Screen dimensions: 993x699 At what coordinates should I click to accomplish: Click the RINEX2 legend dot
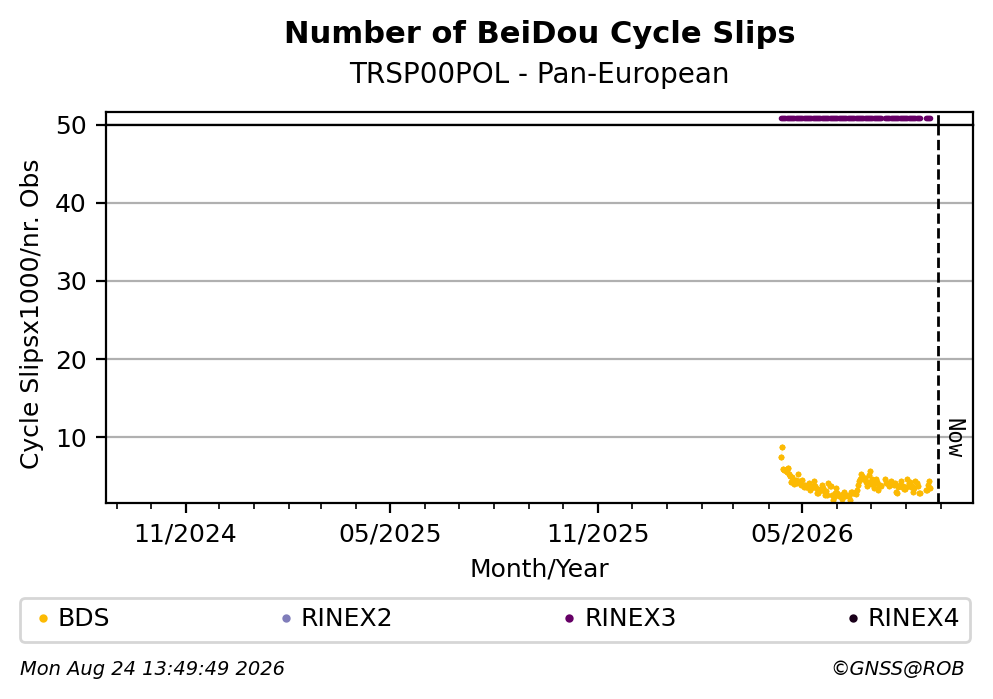click(x=286, y=619)
